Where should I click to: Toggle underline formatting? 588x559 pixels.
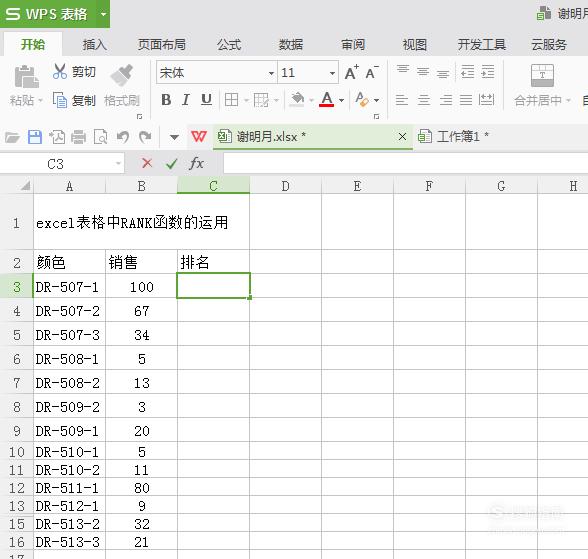(206, 100)
